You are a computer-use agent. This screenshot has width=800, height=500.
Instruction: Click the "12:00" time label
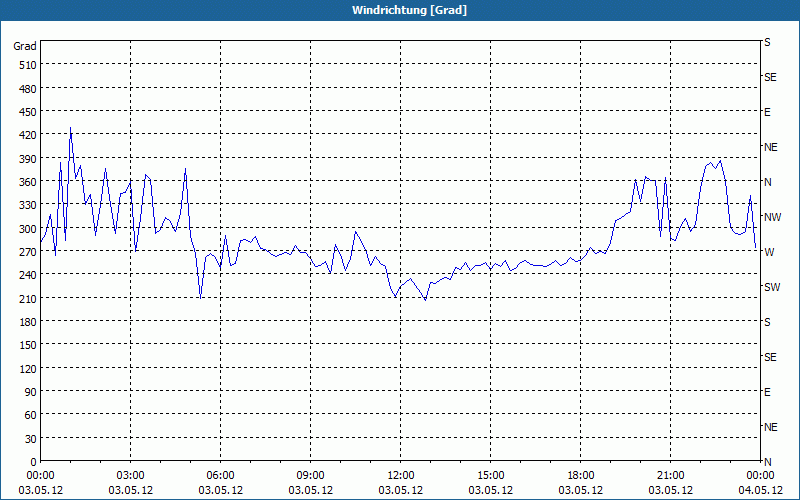click(x=401, y=476)
